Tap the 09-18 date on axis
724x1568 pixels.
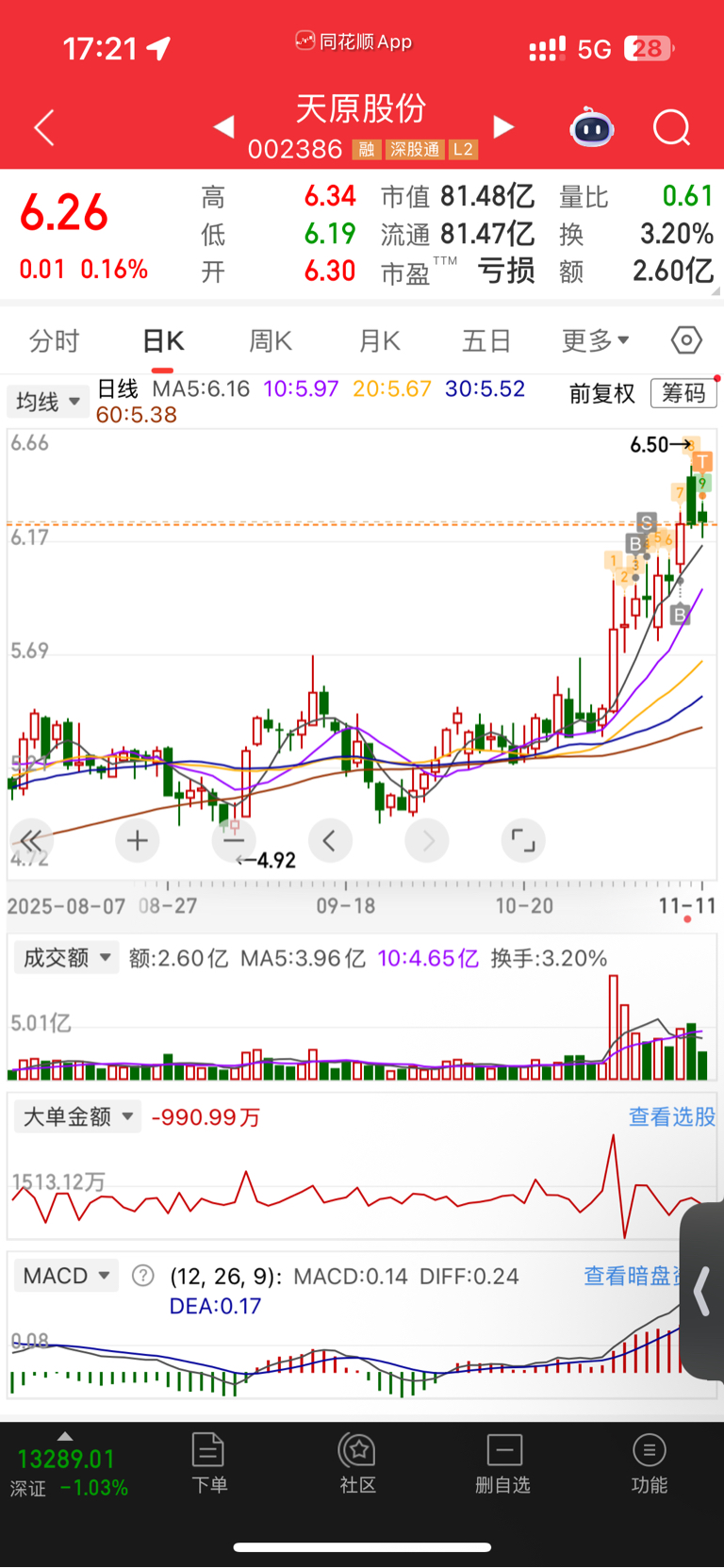345,906
